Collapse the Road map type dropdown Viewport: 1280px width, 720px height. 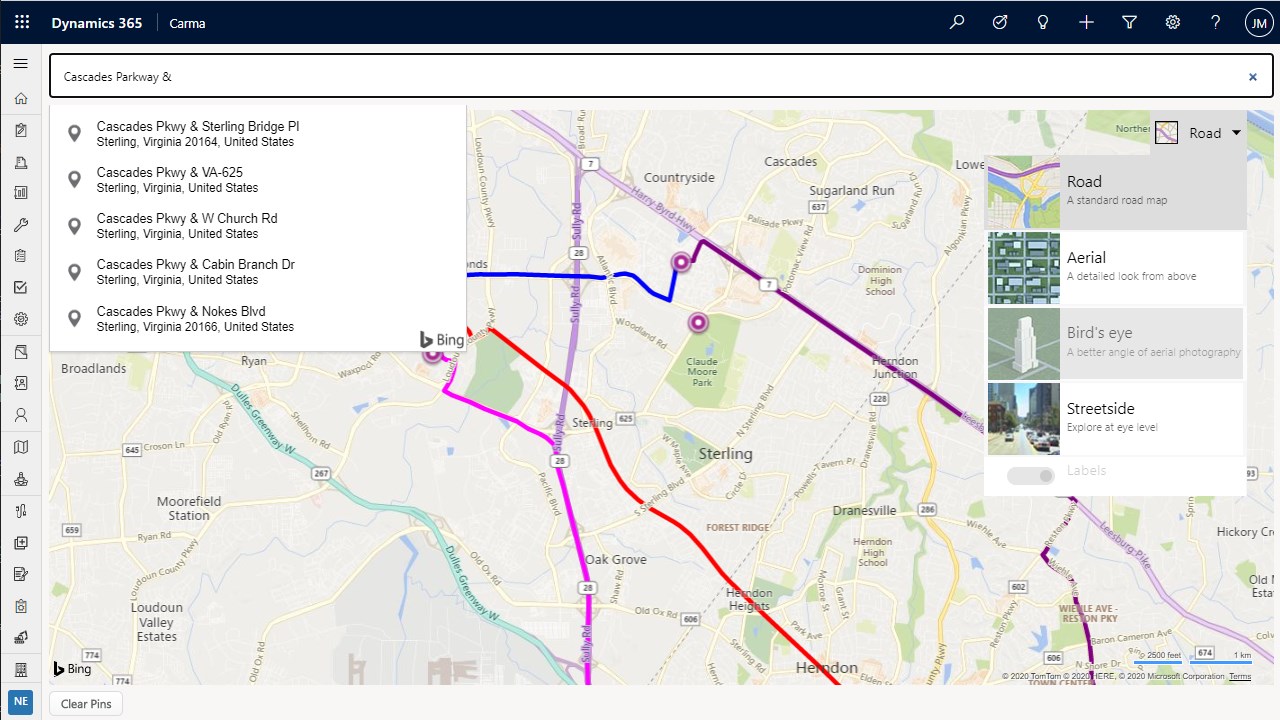(x=1198, y=133)
